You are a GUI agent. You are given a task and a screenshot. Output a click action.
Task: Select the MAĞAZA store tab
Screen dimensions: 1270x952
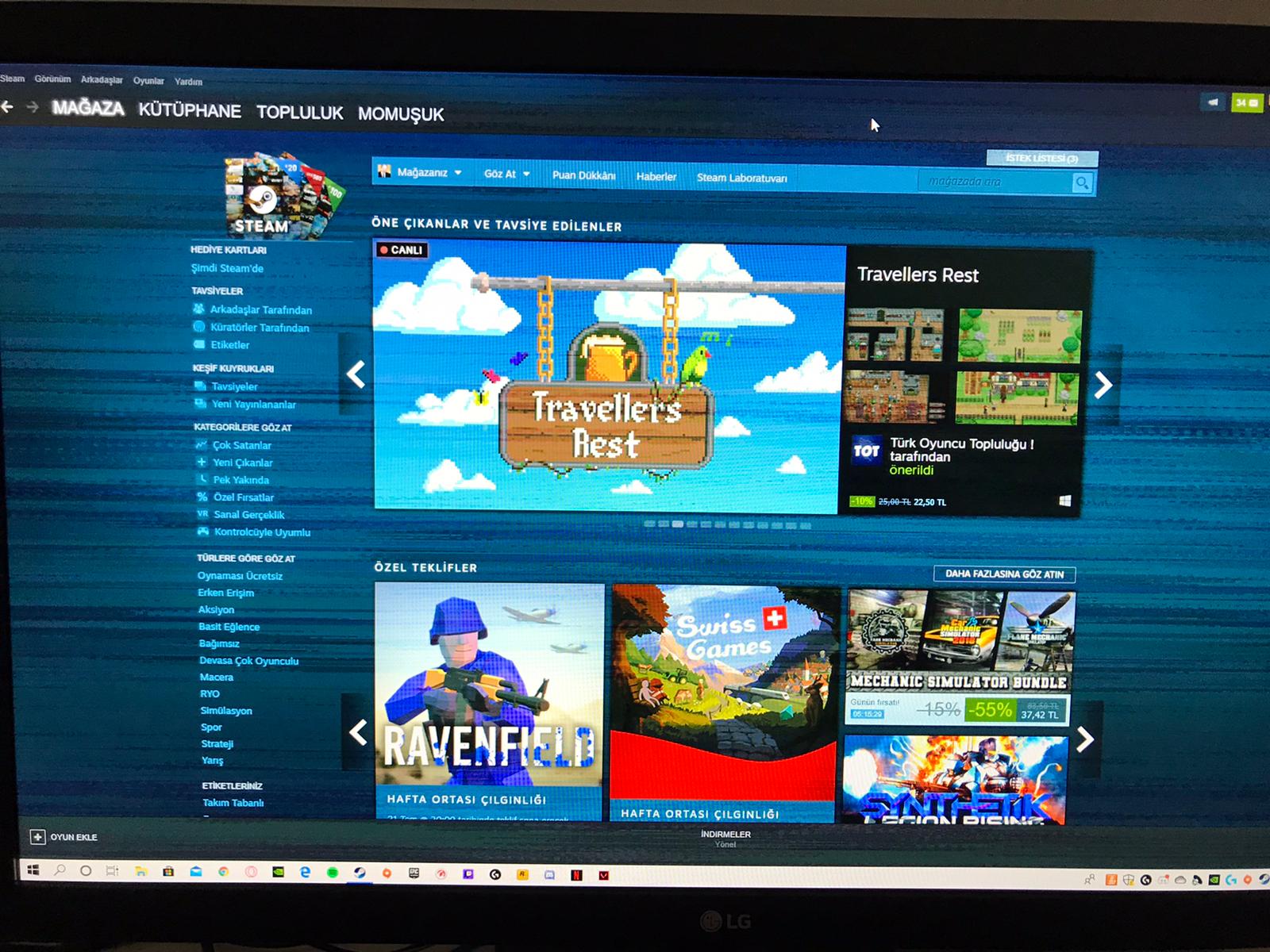coord(88,108)
